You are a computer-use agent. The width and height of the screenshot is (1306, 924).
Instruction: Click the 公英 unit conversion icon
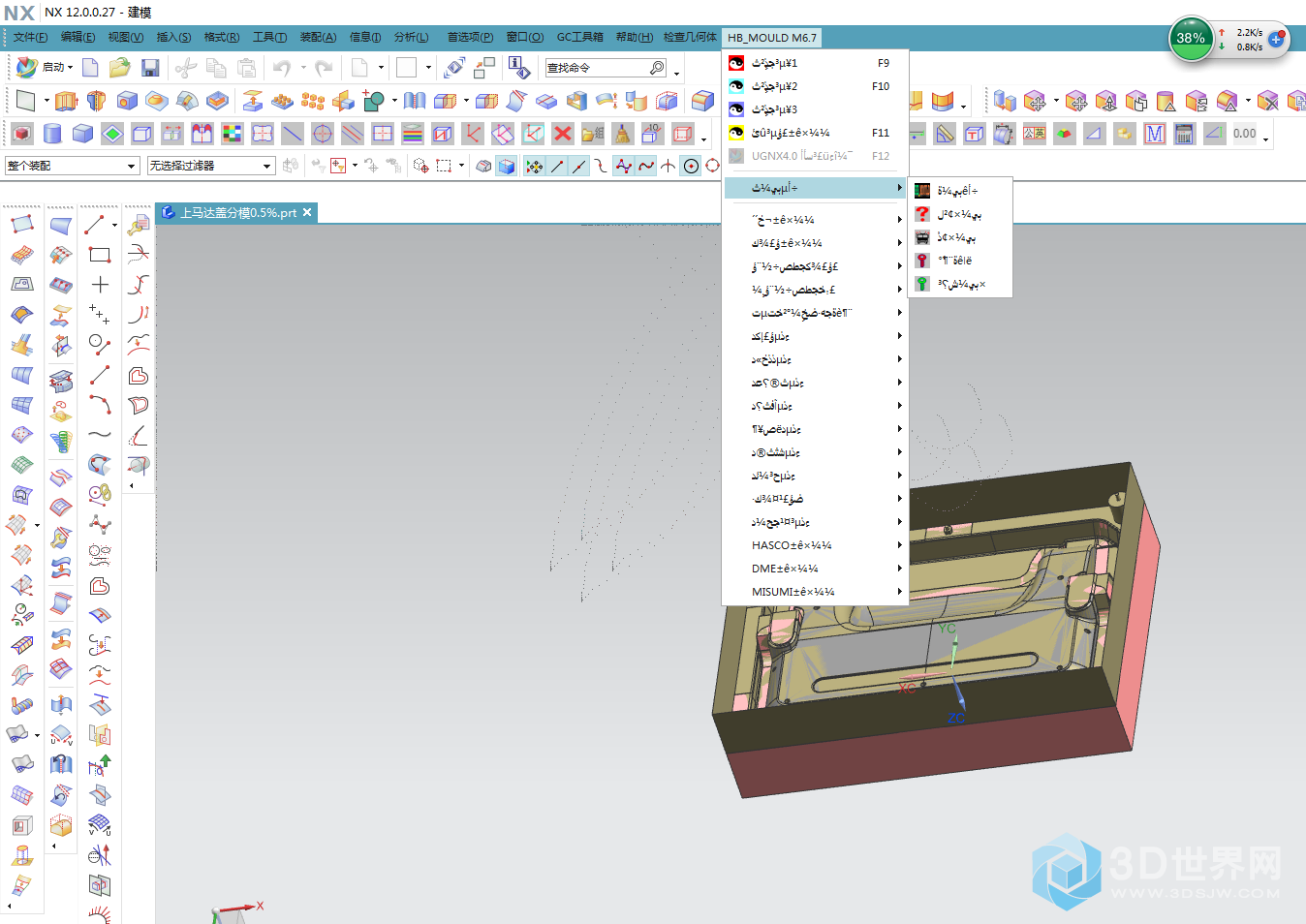[x=1035, y=134]
